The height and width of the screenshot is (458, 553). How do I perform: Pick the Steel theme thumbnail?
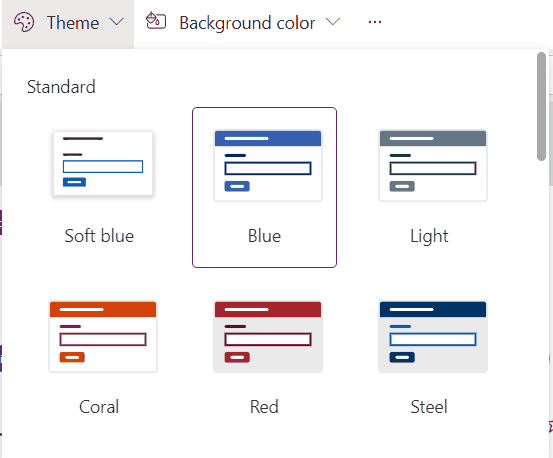click(x=433, y=337)
